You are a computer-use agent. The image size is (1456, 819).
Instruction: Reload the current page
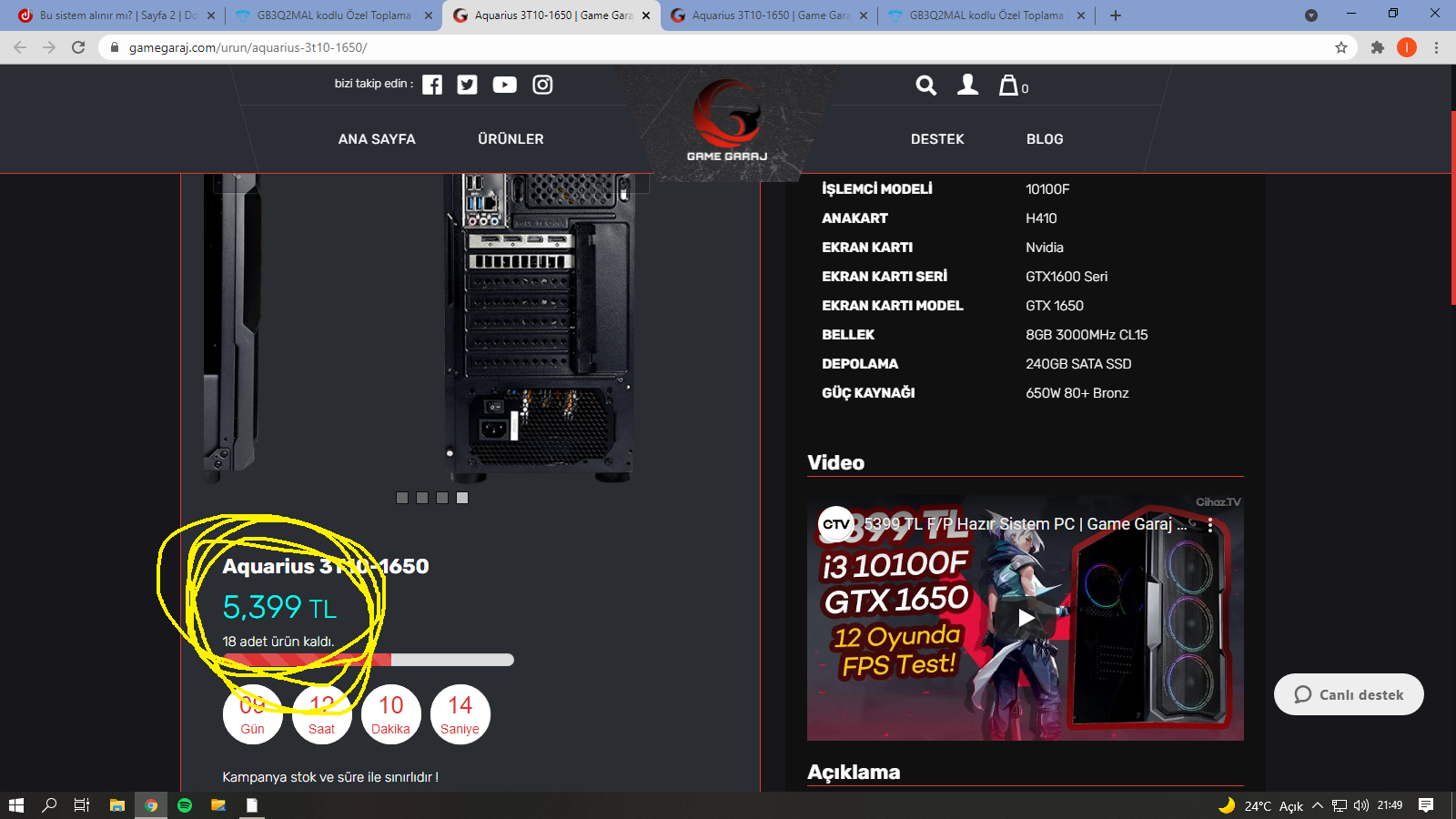78,47
